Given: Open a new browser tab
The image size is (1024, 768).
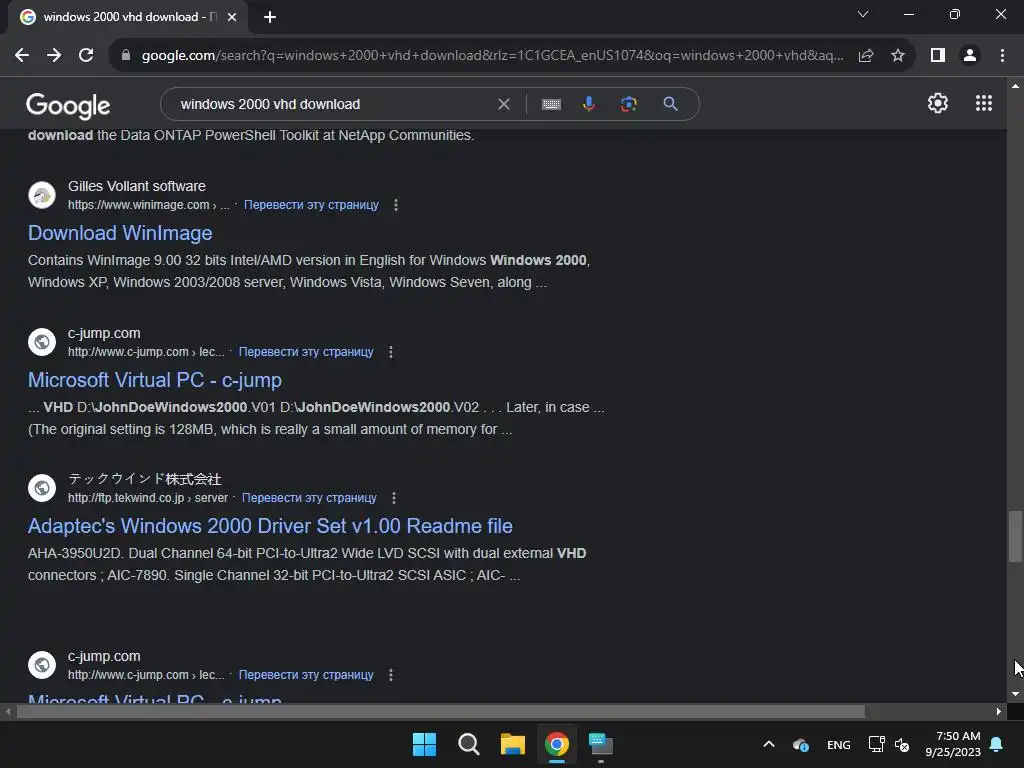Looking at the screenshot, I should pyautogui.click(x=270, y=17).
